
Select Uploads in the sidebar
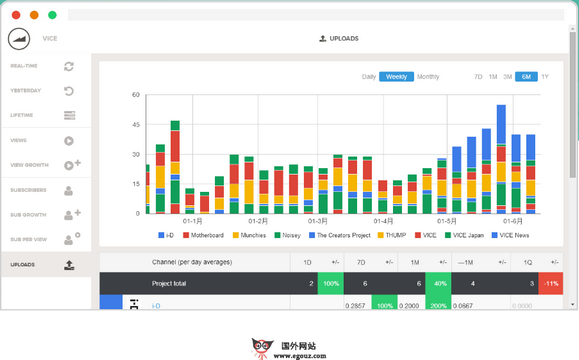[x=46, y=265]
